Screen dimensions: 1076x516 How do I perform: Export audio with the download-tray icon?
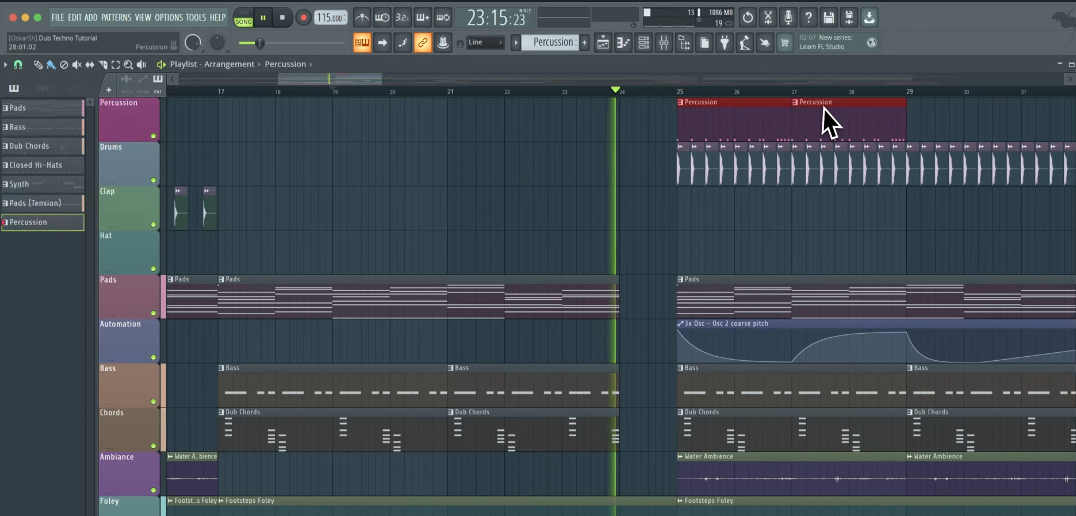pos(869,17)
